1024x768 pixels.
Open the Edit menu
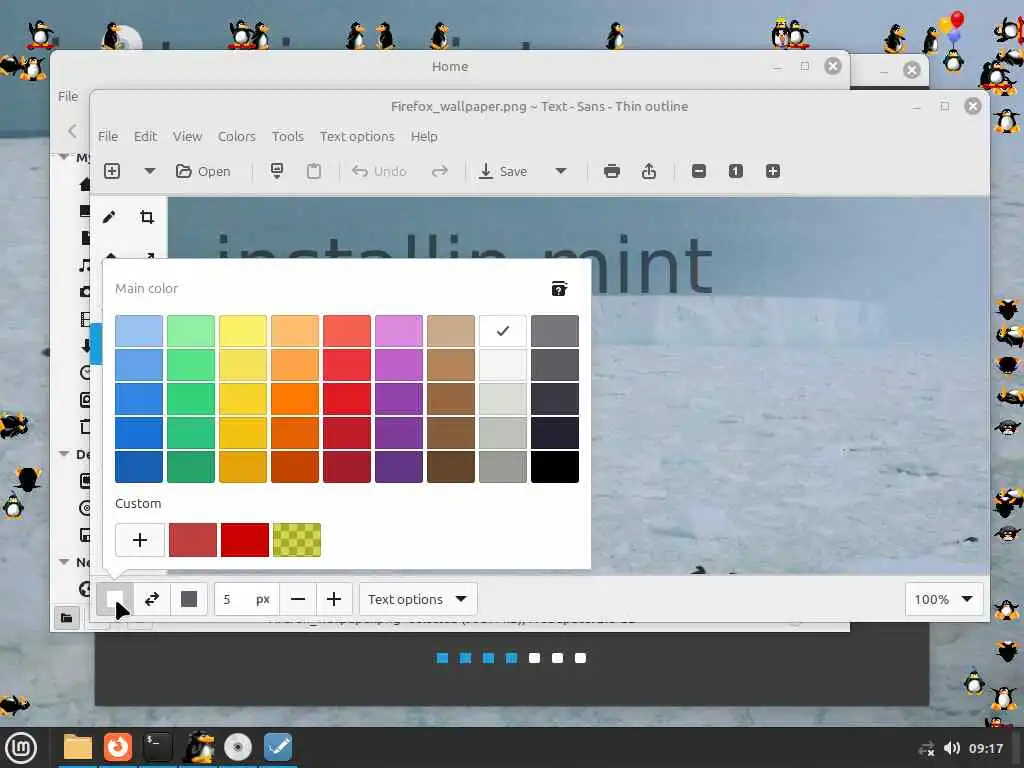(x=145, y=136)
